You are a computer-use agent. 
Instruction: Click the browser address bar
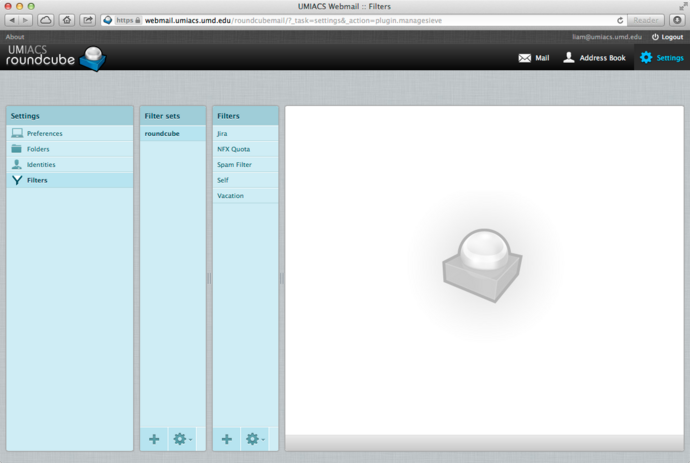coord(360,20)
